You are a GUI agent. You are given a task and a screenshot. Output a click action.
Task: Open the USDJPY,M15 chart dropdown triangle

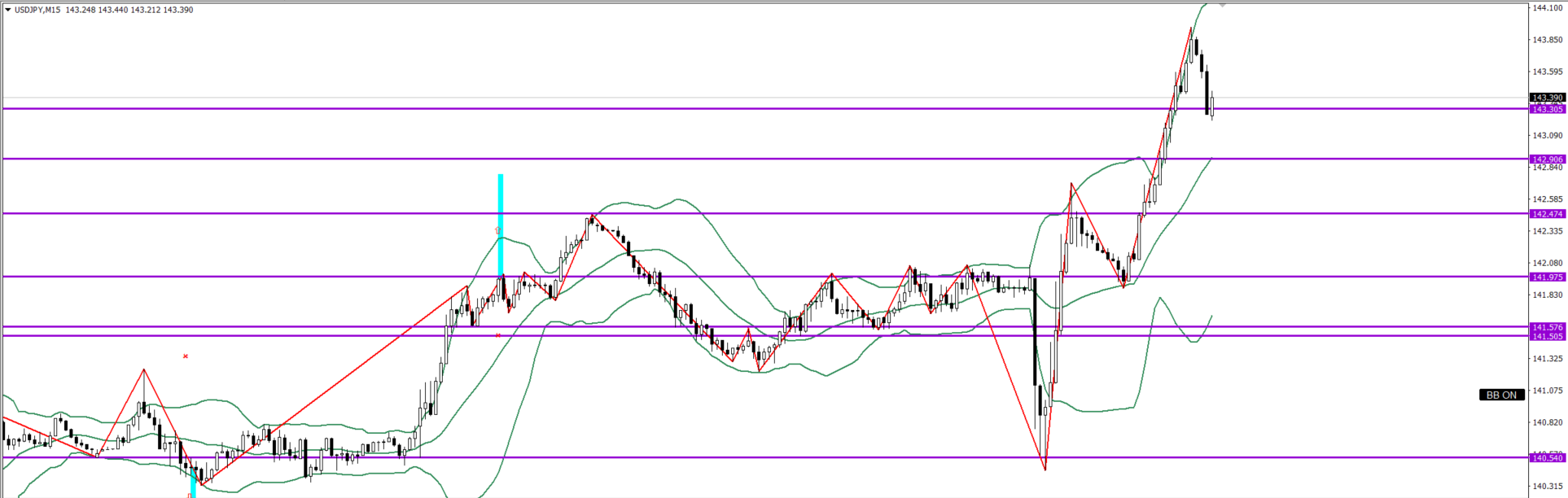click(8, 10)
